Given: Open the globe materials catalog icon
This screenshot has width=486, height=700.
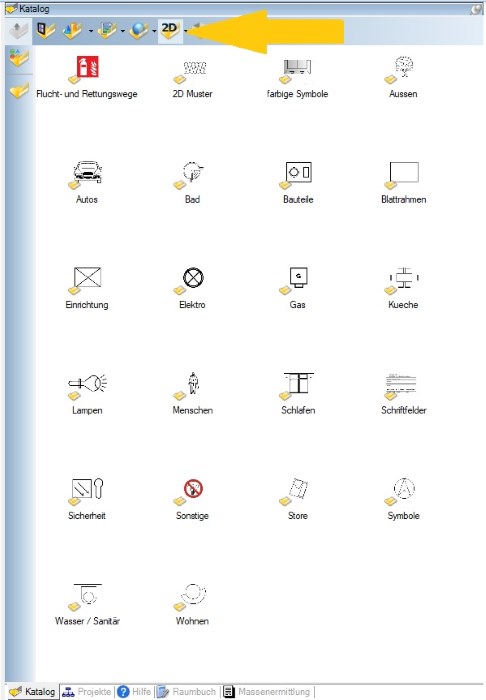Looking at the screenshot, I should [139, 31].
